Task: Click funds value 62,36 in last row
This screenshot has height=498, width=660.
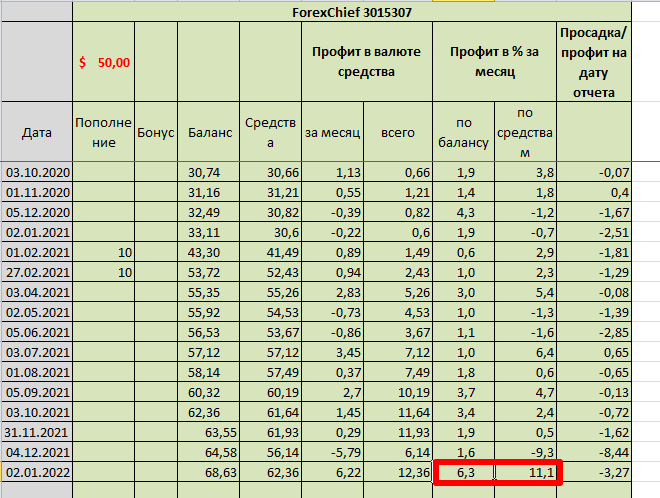Action: click(270, 472)
